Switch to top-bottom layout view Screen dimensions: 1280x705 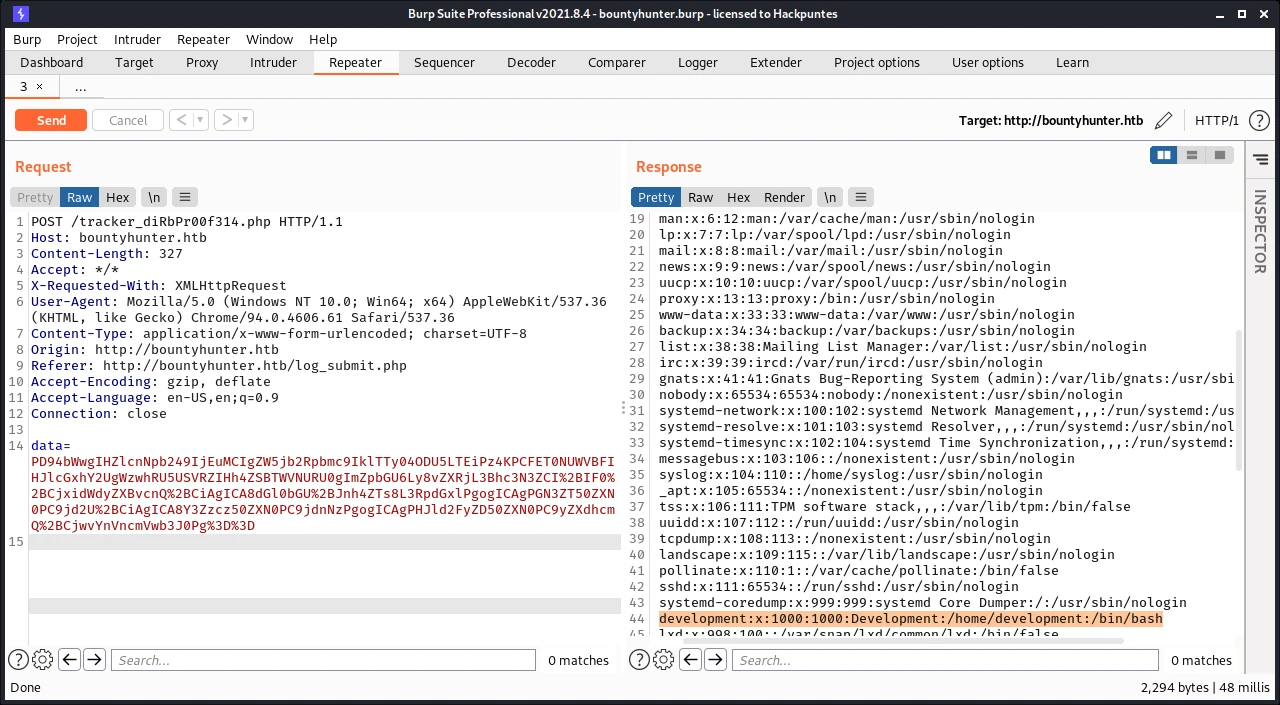(1191, 155)
